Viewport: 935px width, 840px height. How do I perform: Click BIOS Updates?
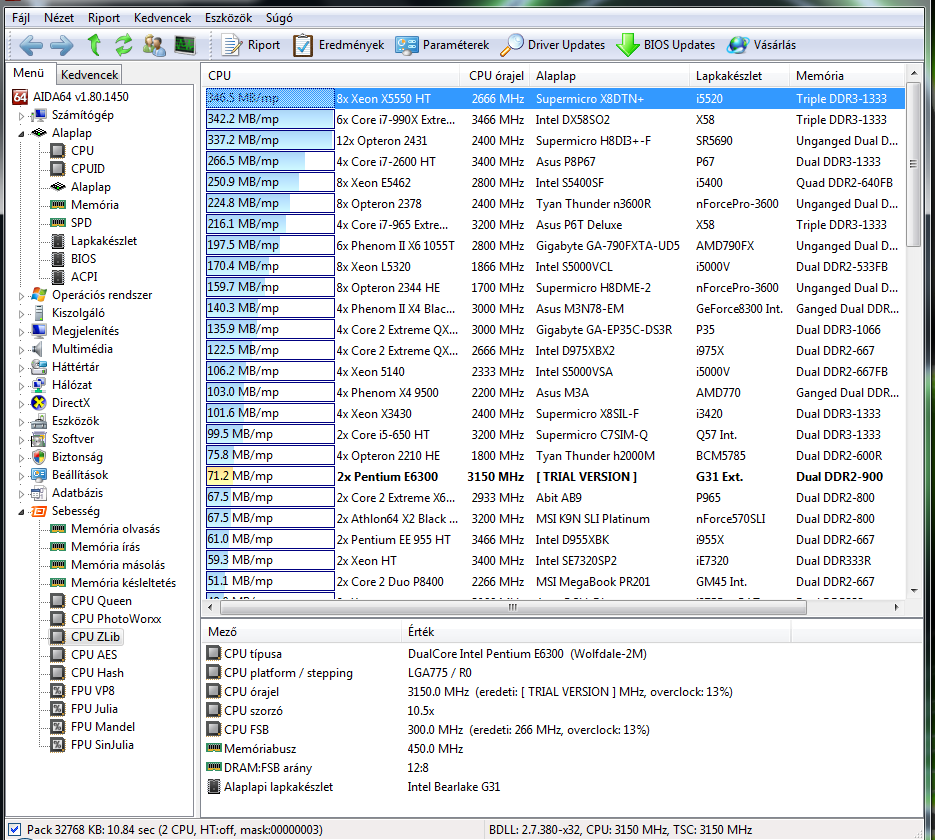click(665, 45)
